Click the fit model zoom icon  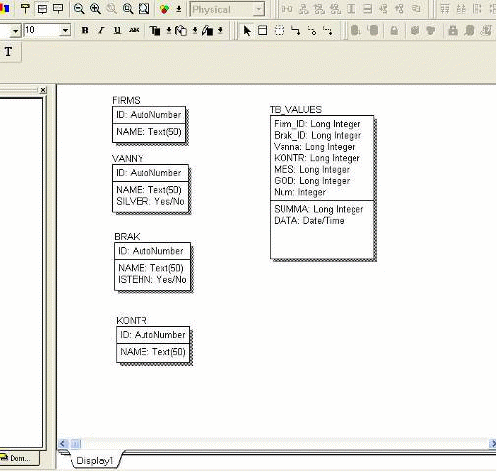coord(144,9)
